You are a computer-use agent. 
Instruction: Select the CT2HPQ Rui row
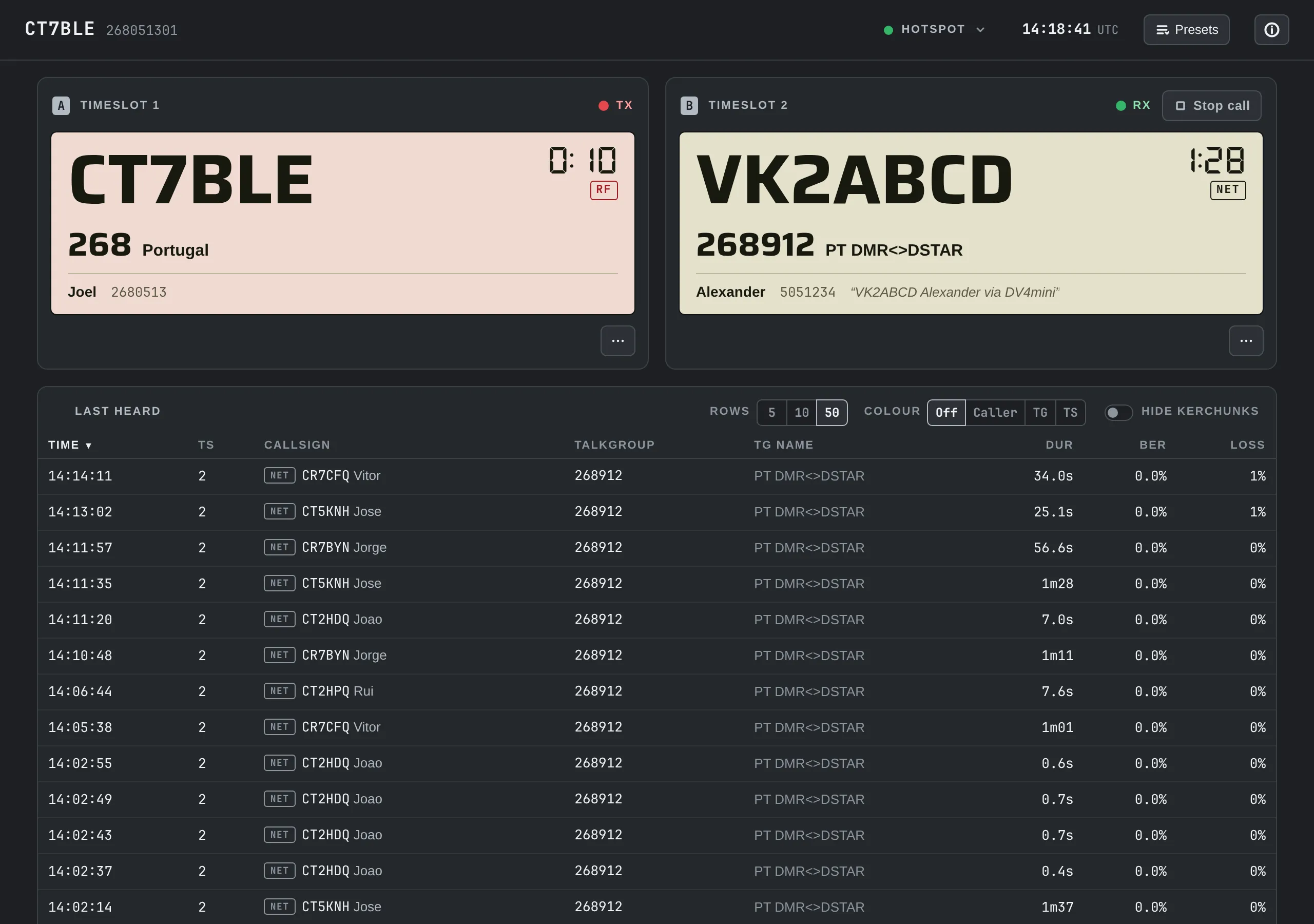[x=656, y=691]
